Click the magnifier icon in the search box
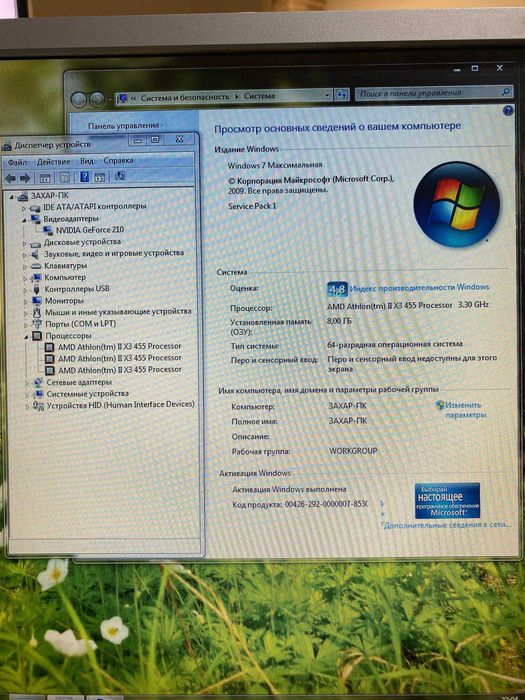Screen dimensions: 525x700 click(506, 92)
